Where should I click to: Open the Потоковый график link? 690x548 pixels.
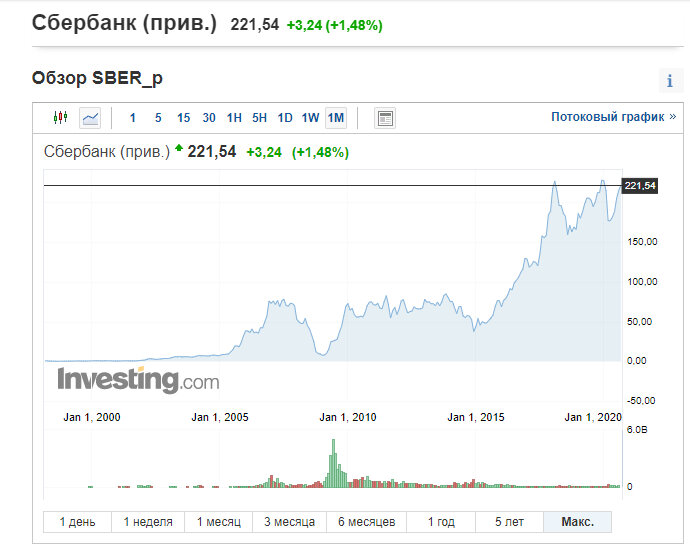pos(607,117)
